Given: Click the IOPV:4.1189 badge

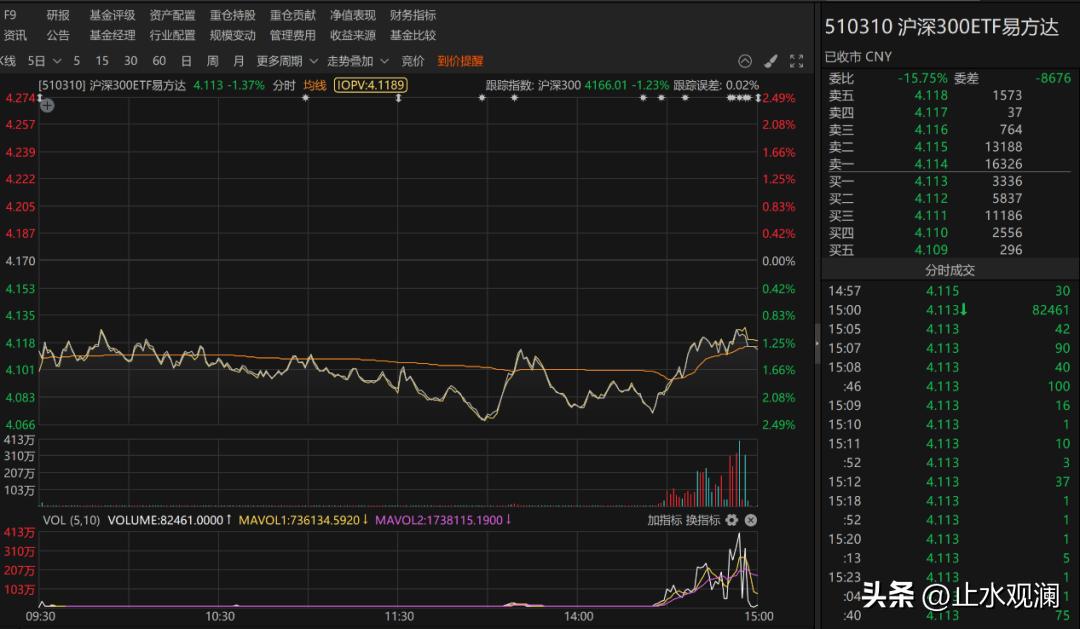Looking at the screenshot, I should [371, 85].
